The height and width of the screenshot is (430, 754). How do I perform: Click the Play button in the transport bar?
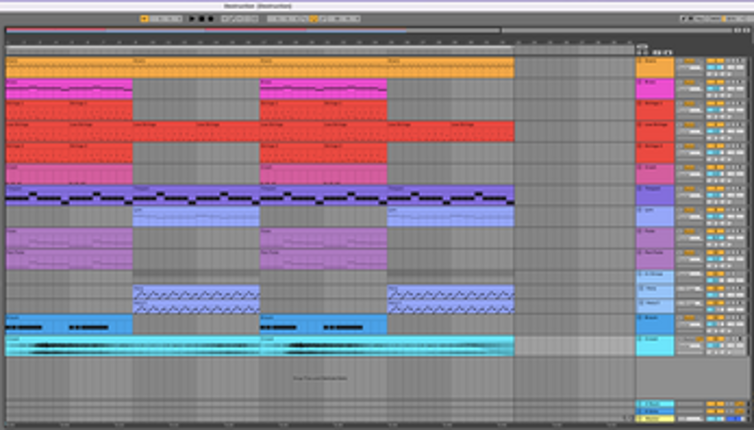(192, 18)
